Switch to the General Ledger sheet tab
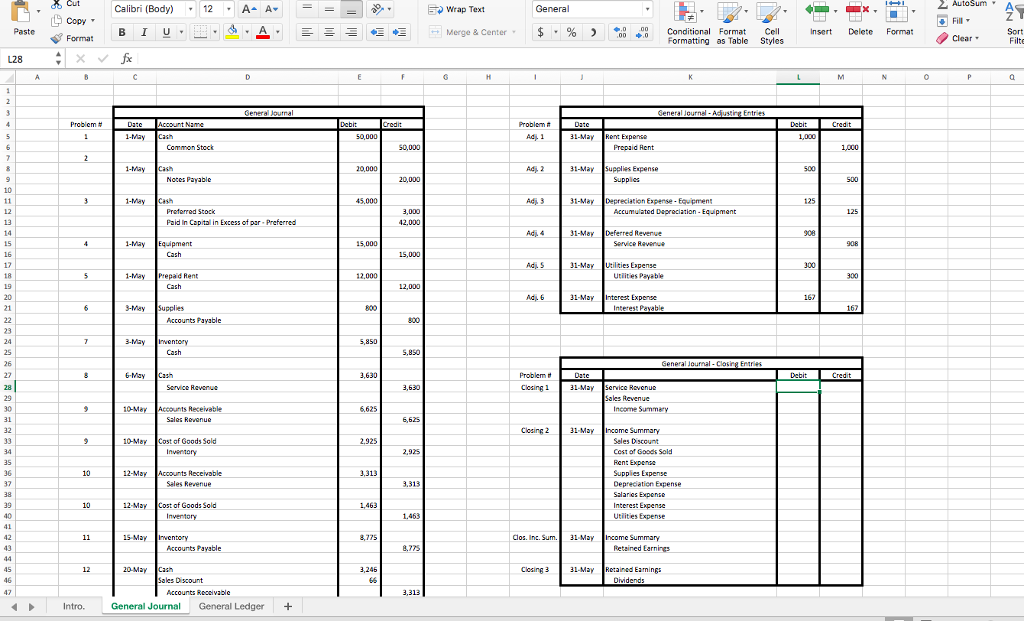Viewport: 1024px width, 621px height. (231, 606)
